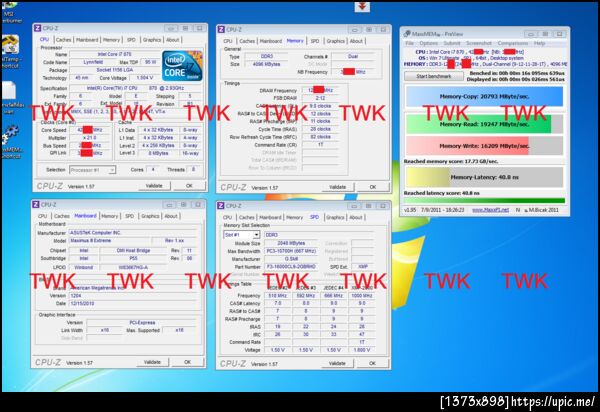Click the title icon of the Memory-tab CPU-Z window

(221, 29)
